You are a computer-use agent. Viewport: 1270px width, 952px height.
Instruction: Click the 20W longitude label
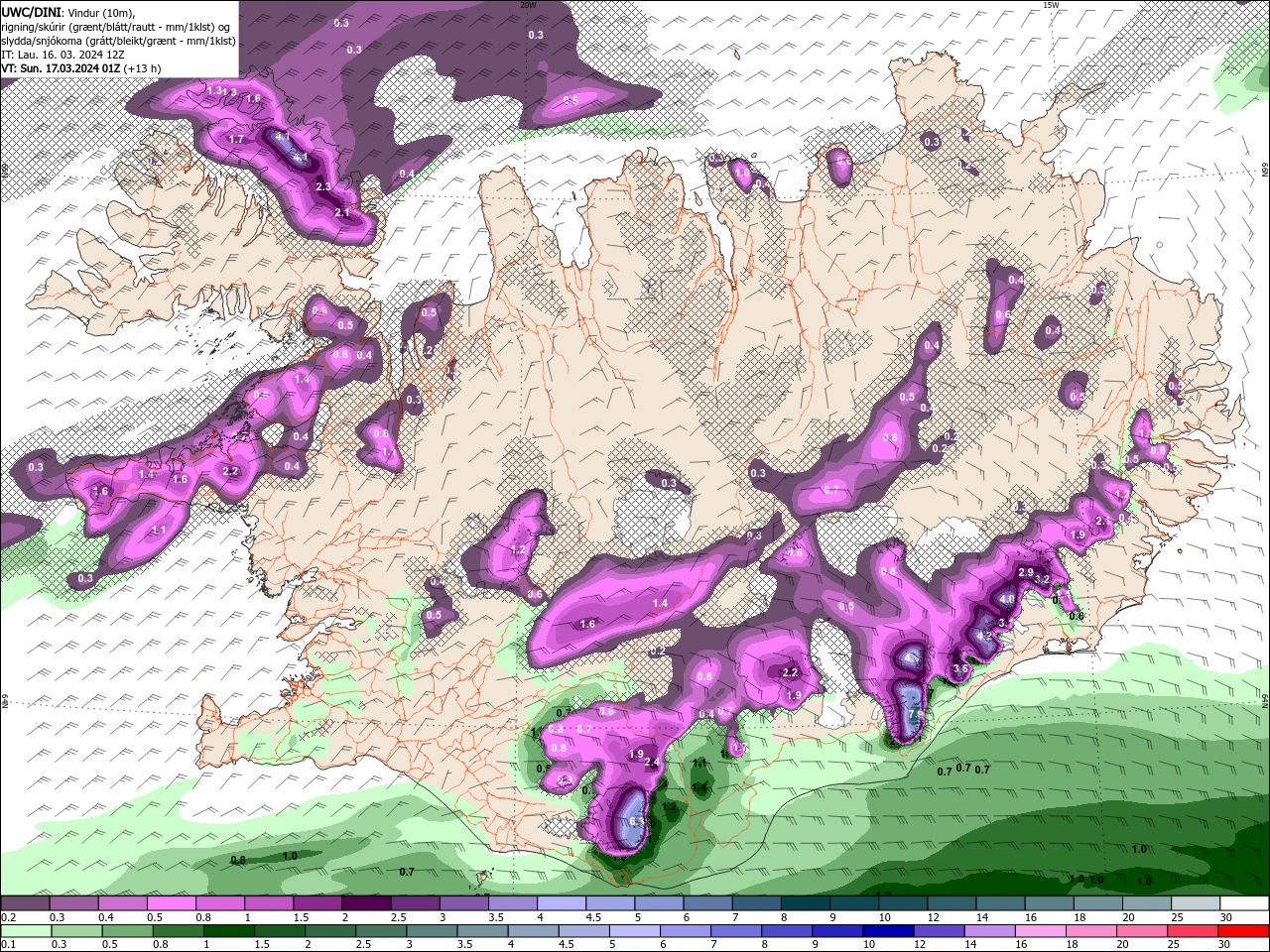point(528,5)
